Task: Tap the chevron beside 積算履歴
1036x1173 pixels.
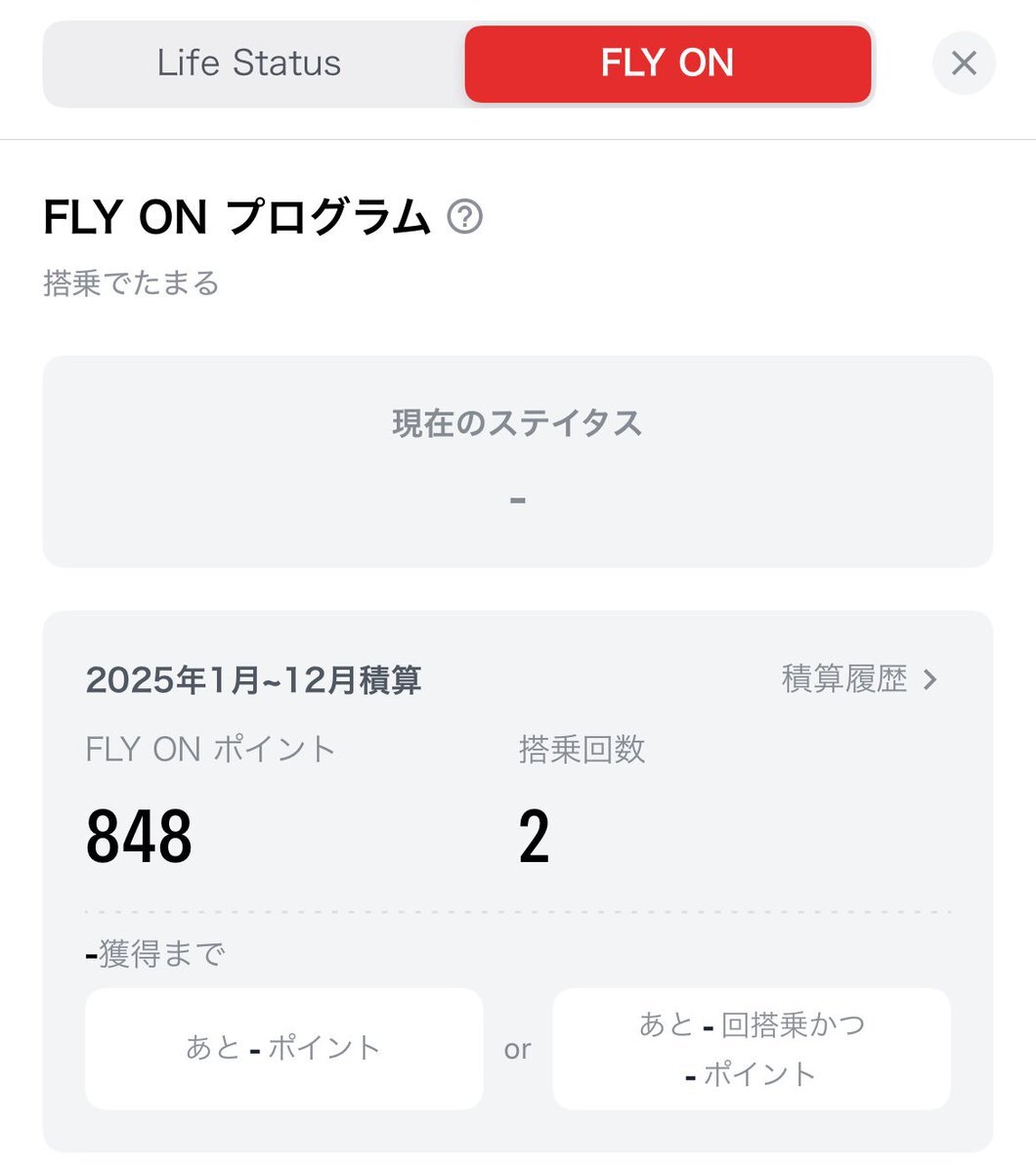Action: pos(930,678)
